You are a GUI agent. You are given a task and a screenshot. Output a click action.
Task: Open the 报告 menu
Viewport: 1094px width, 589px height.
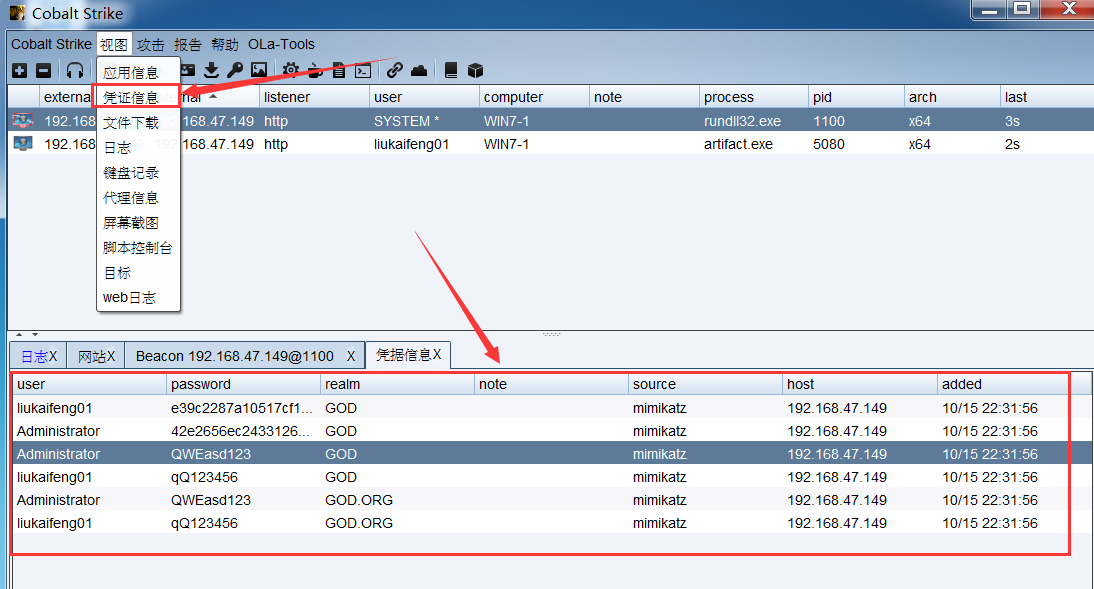click(188, 45)
